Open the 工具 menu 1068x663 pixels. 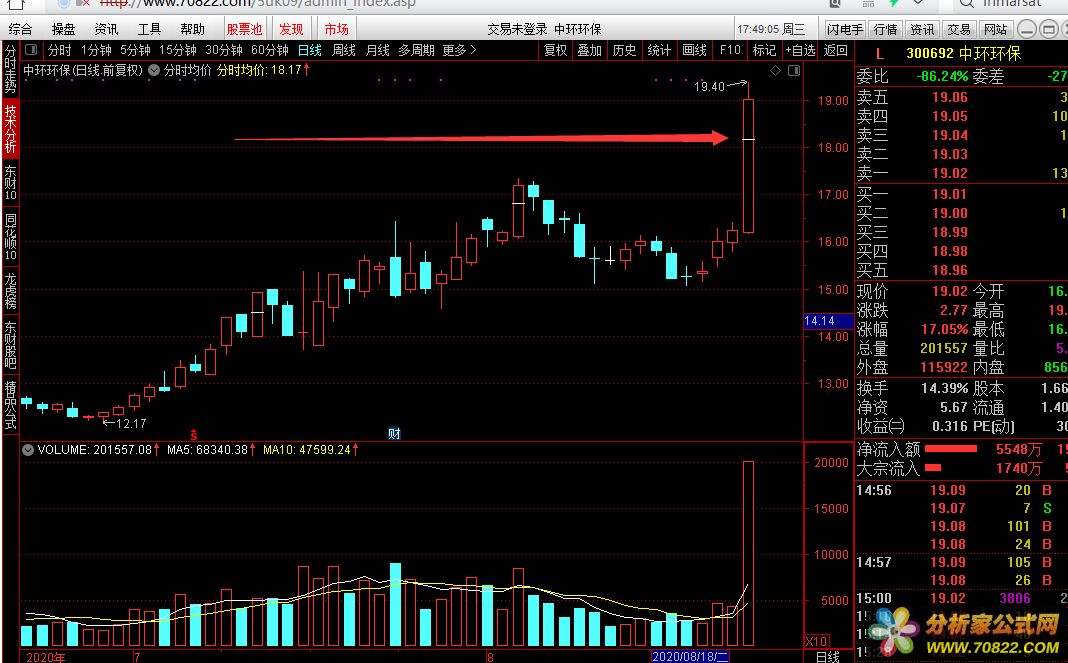coord(149,29)
